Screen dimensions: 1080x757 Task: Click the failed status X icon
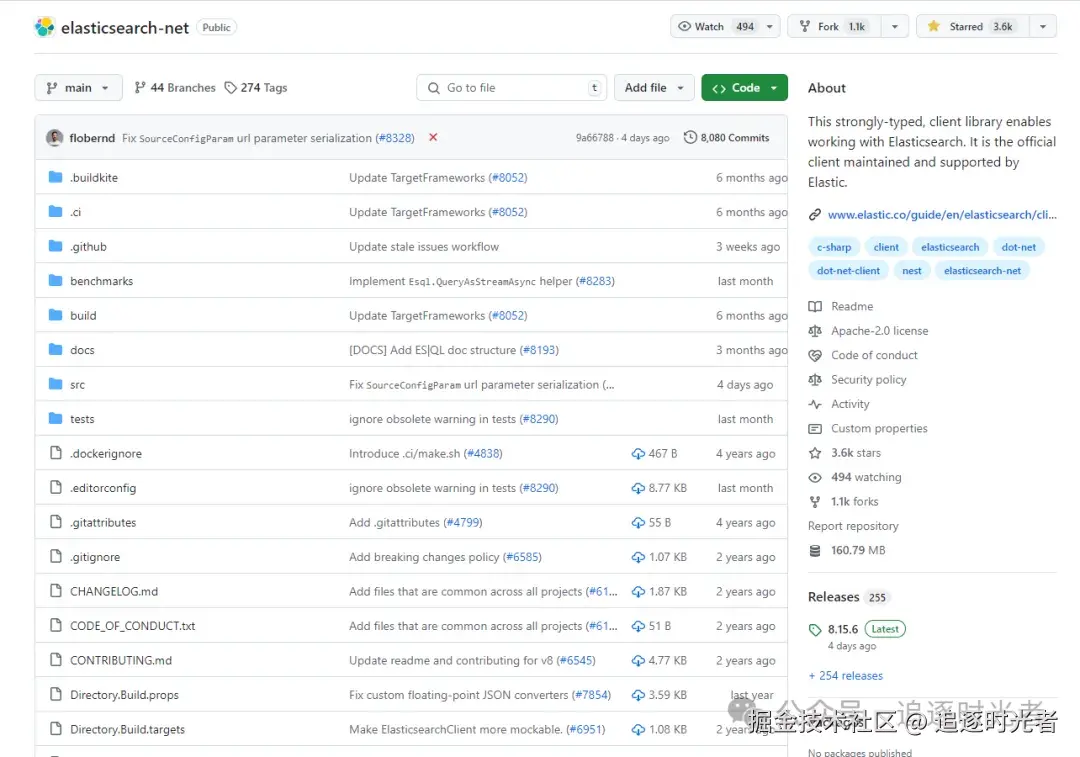(x=433, y=137)
